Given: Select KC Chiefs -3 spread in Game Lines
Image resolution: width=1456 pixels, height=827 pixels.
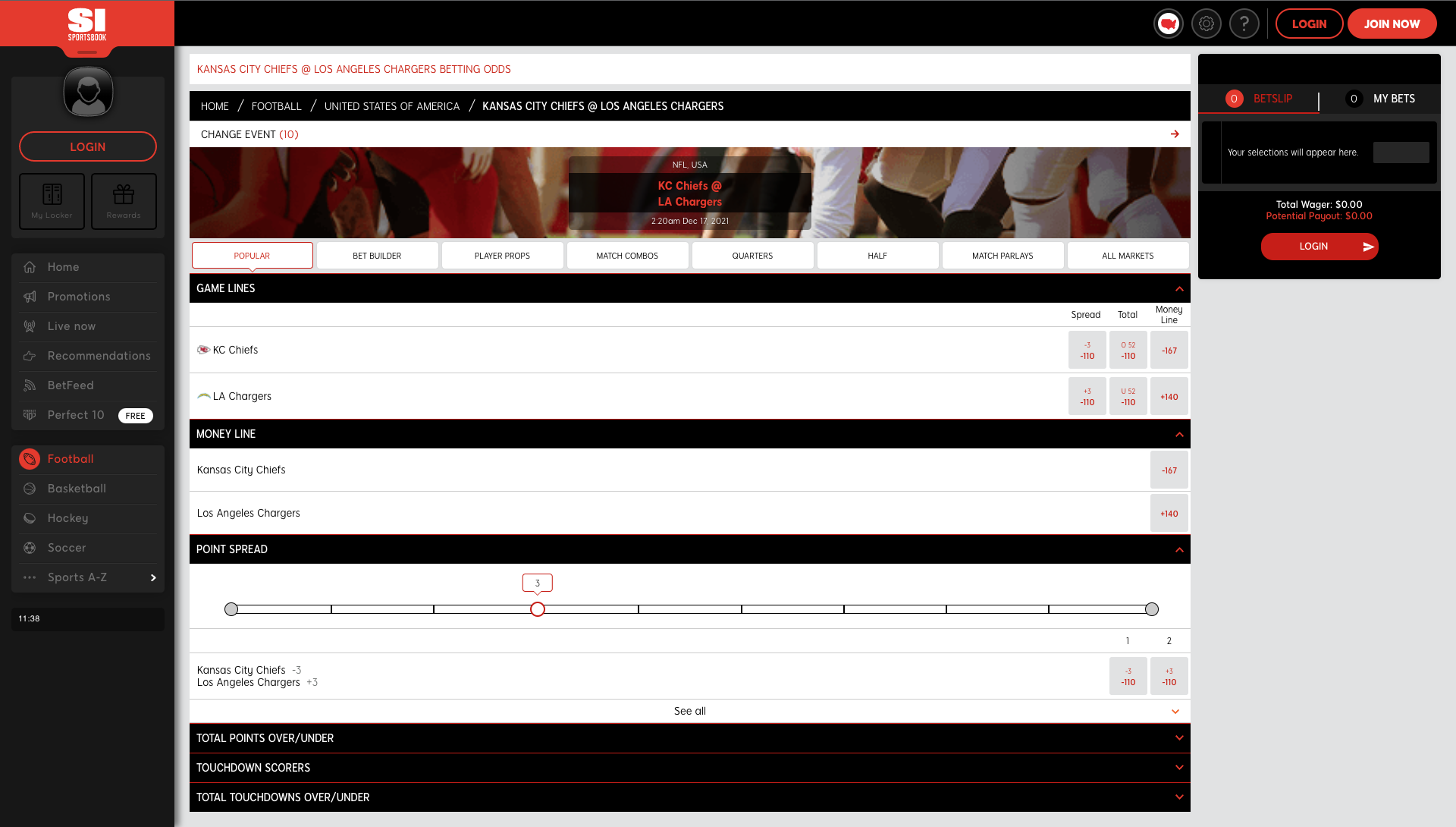Looking at the screenshot, I should [x=1087, y=350].
